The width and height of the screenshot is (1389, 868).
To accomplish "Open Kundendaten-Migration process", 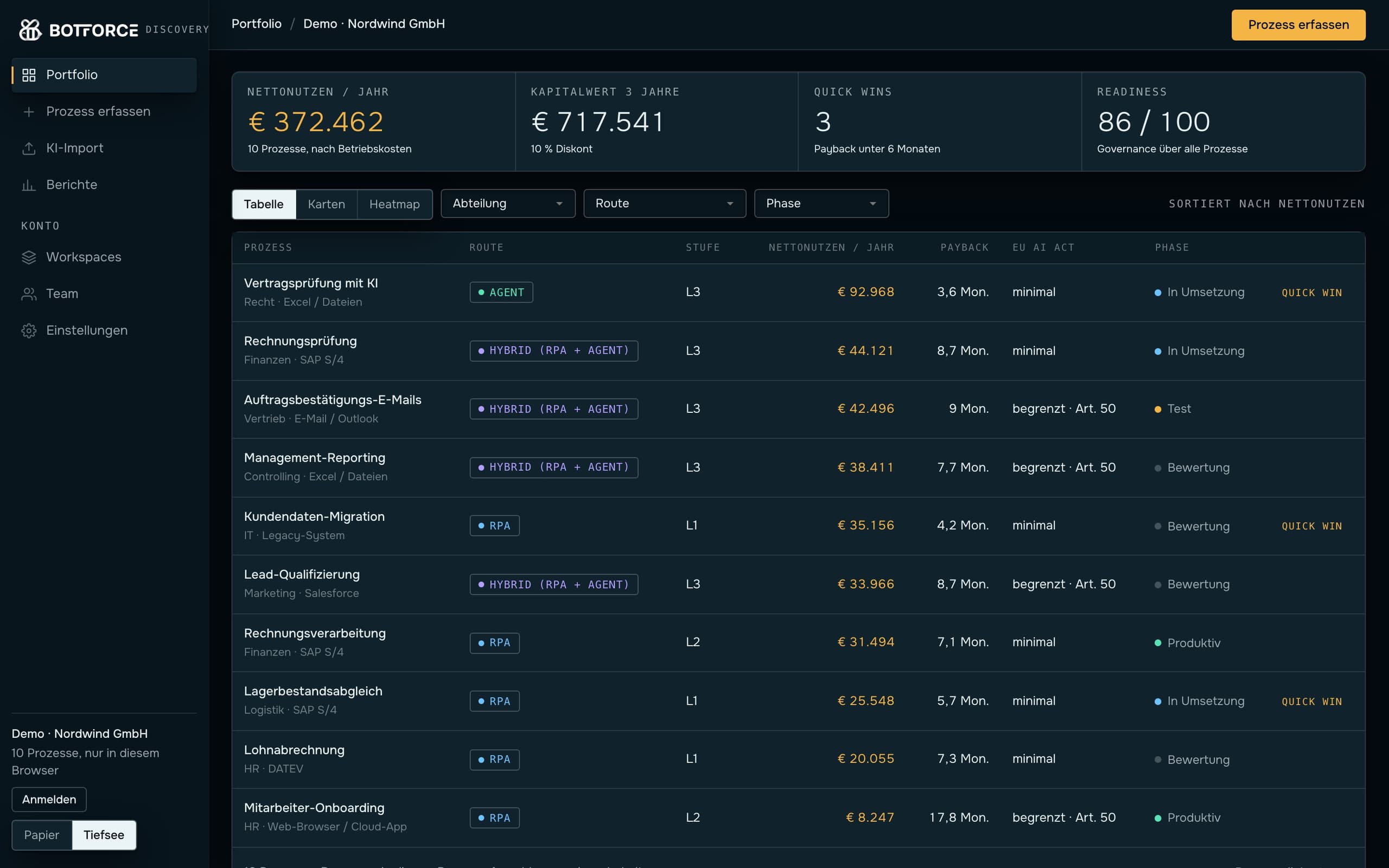I will [798, 526].
